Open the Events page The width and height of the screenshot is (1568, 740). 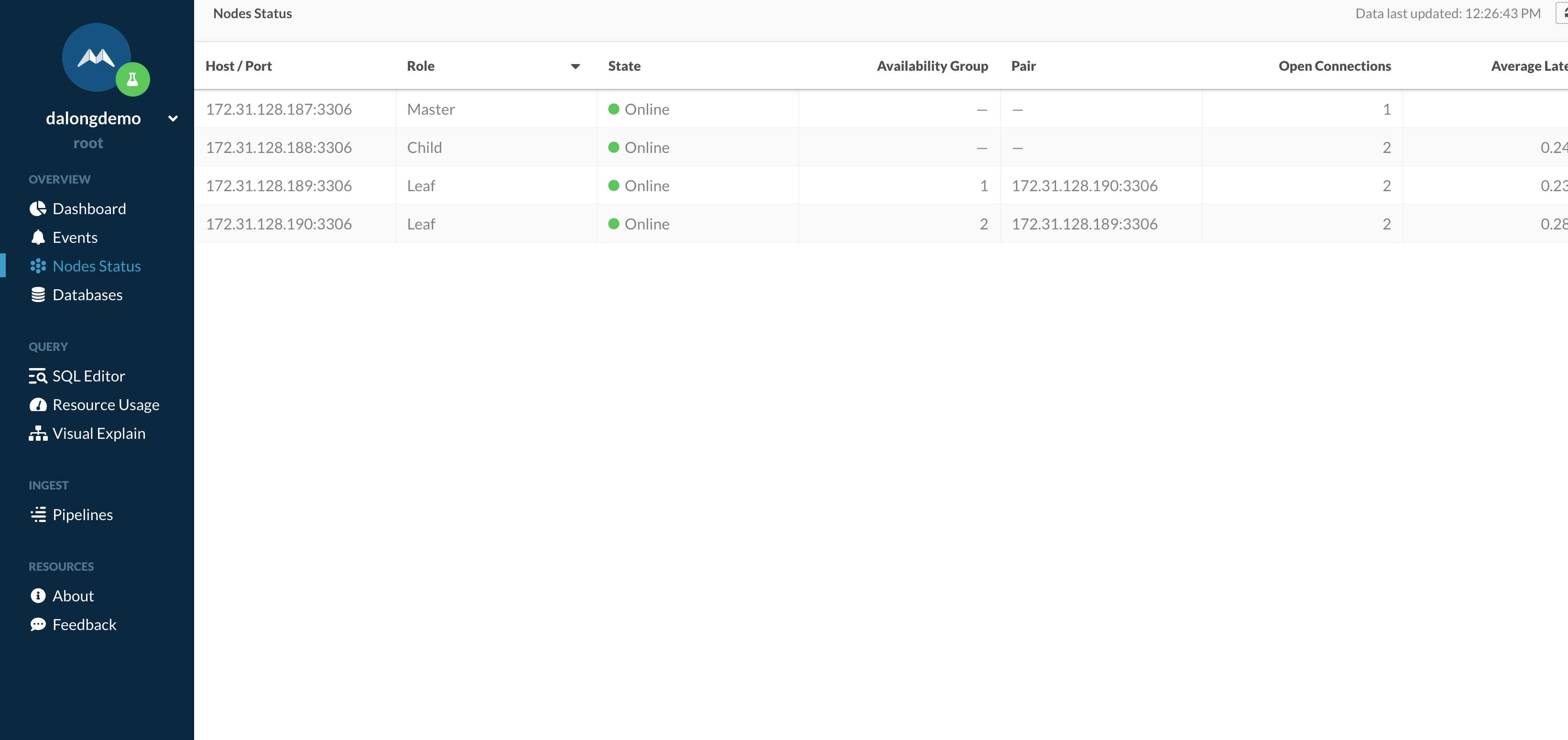pyautogui.click(x=75, y=237)
